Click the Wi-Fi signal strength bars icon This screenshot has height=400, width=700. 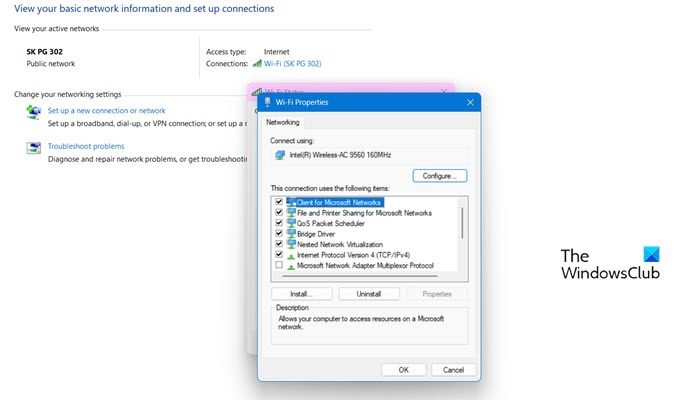[x=257, y=63]
